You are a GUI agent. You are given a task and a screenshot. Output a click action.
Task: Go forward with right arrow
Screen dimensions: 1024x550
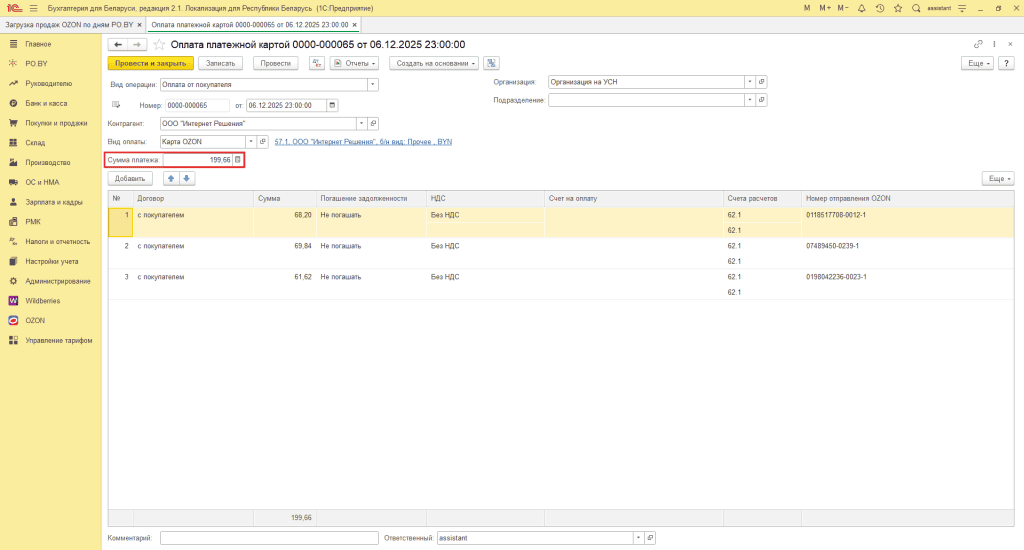click(x=136, y=44)
